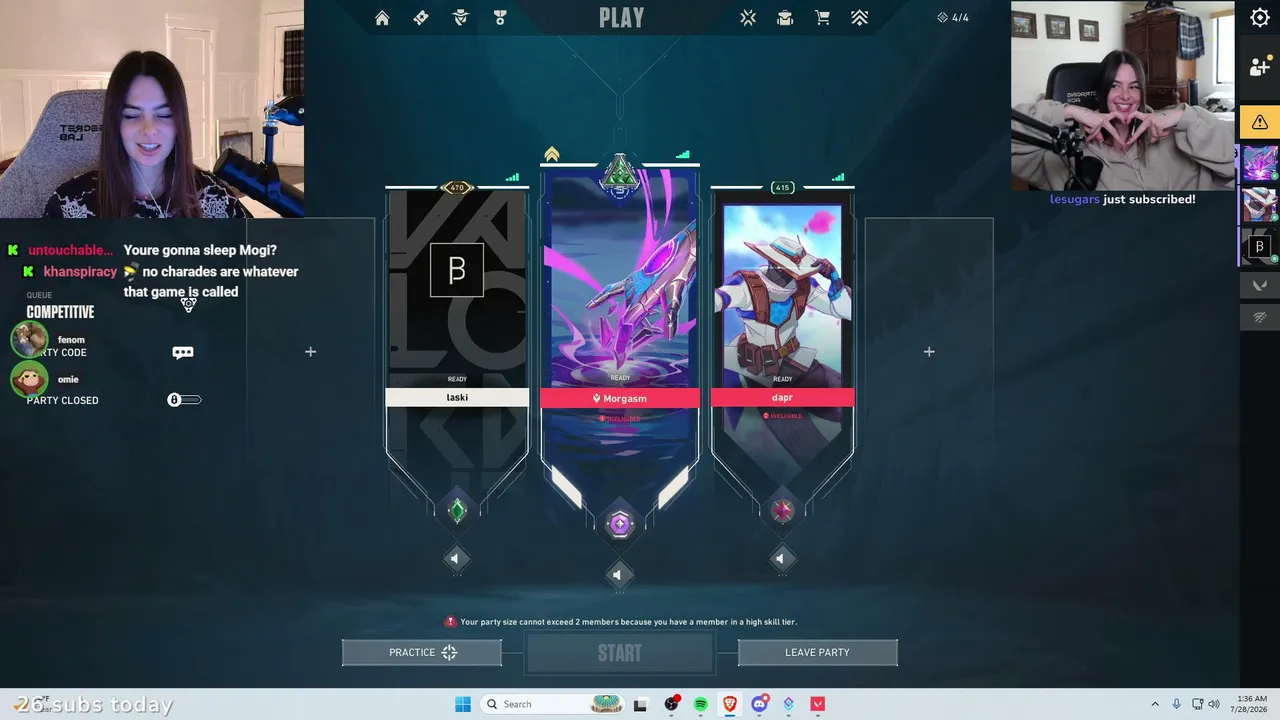The width and height of the screenshot is (1280, 720).
Task: Select the PLAY tab
Action: [621, 18]
